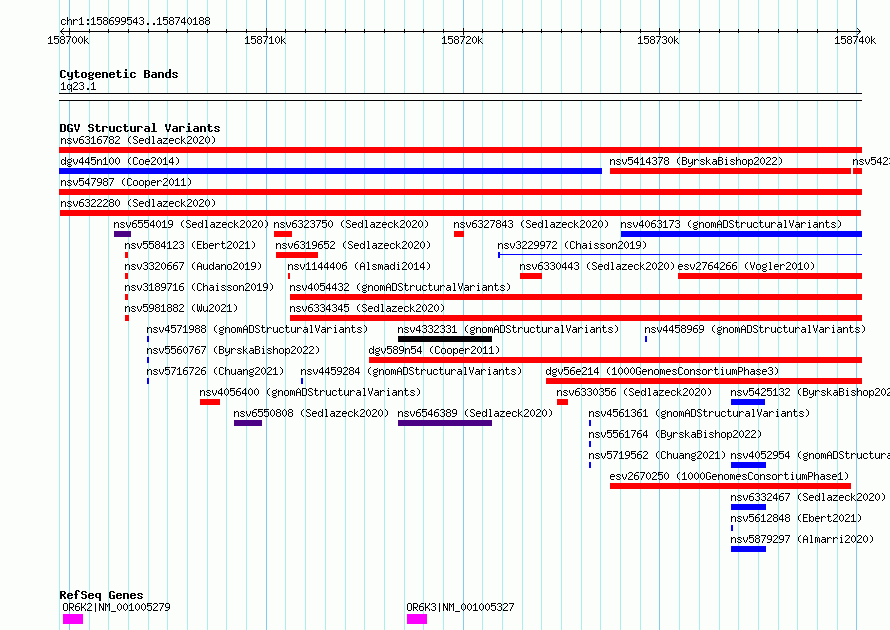Select the Cytogenetic Bands track title
Viewport: 890px width, 630px height.
click(119, 74)
